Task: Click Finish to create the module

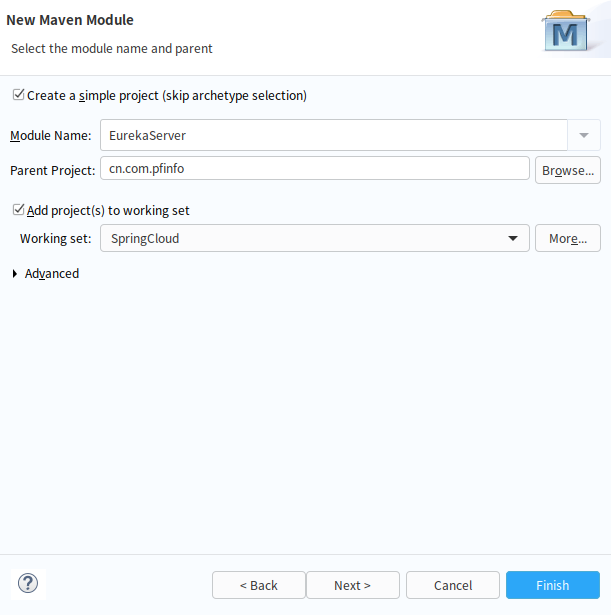Action: pos(553,585)
